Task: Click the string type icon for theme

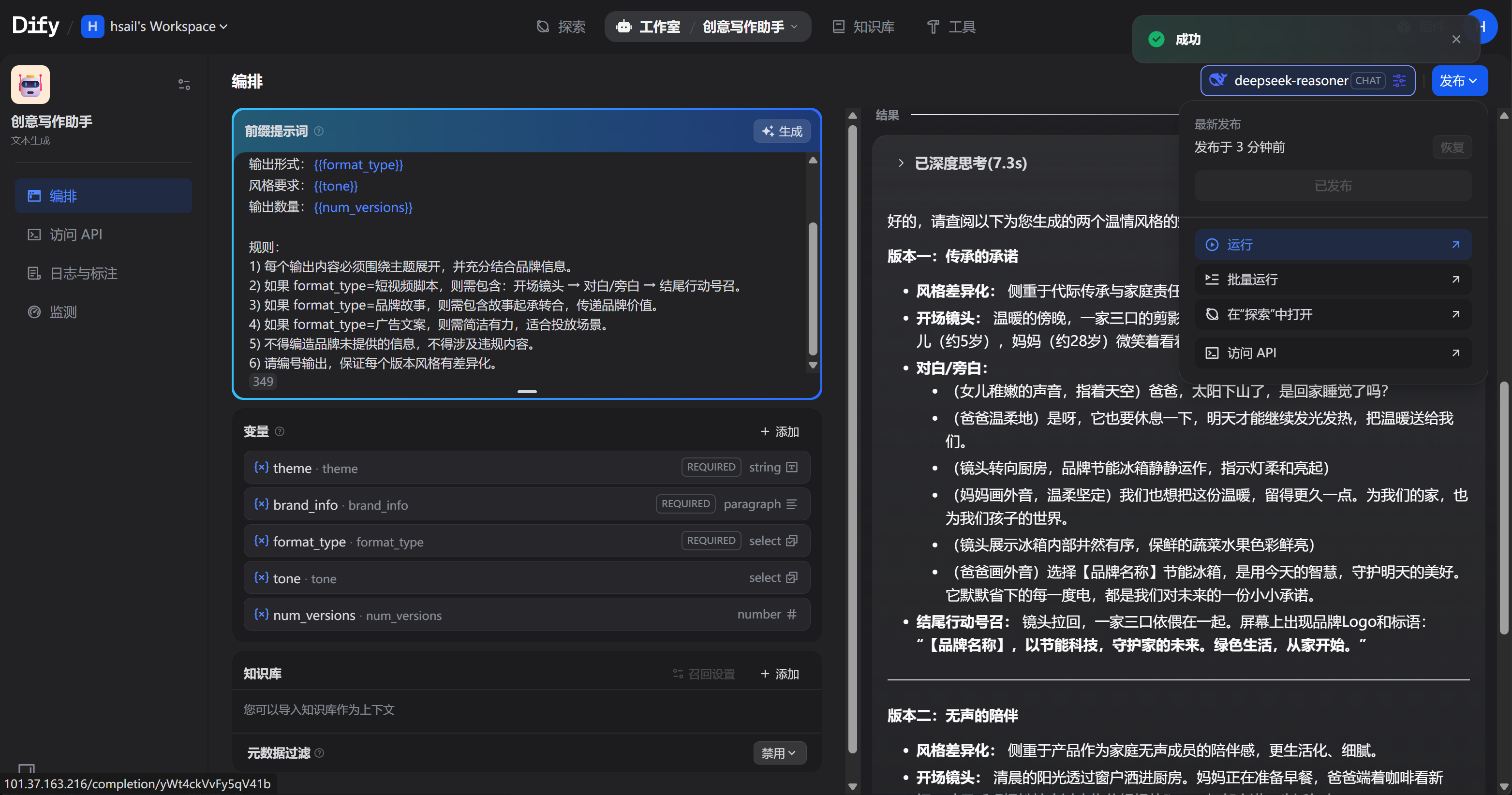Action: click(x=792, y=467)
